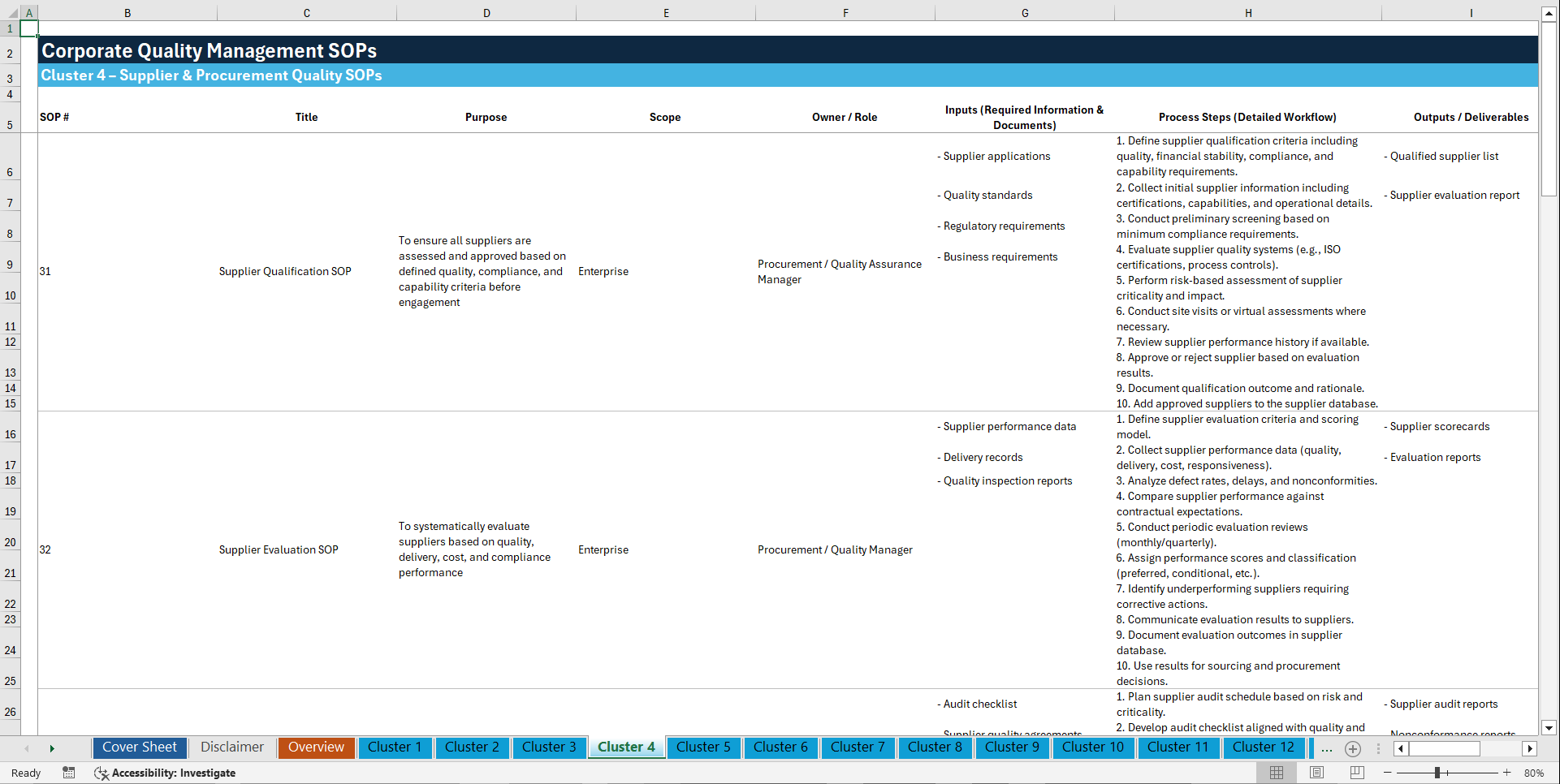Click the 80% zoom level
Viewport: 1560px width, 784px height.
click(1534, 773)
